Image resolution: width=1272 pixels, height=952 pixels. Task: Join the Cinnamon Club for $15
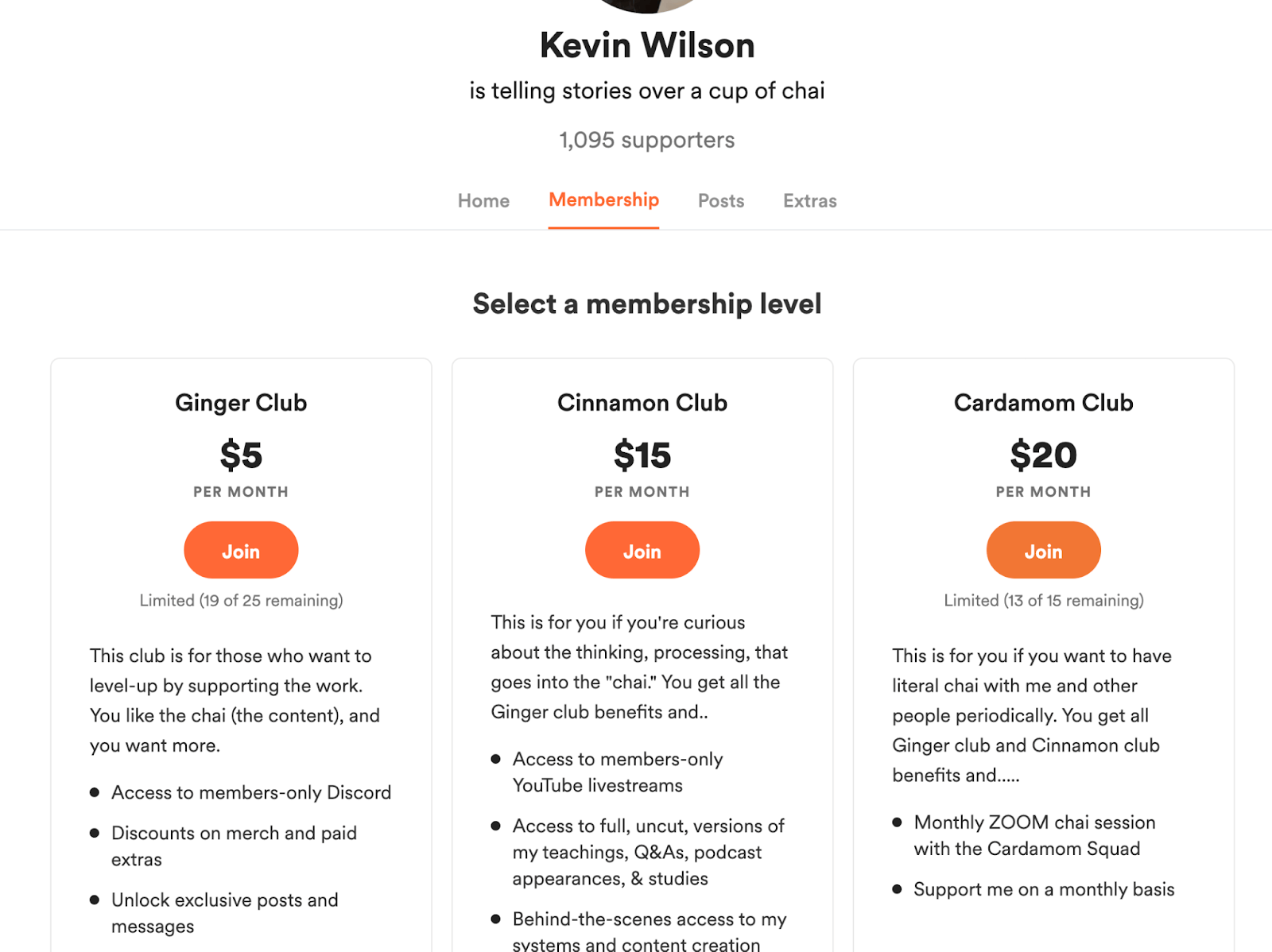[x=642, y=549]
